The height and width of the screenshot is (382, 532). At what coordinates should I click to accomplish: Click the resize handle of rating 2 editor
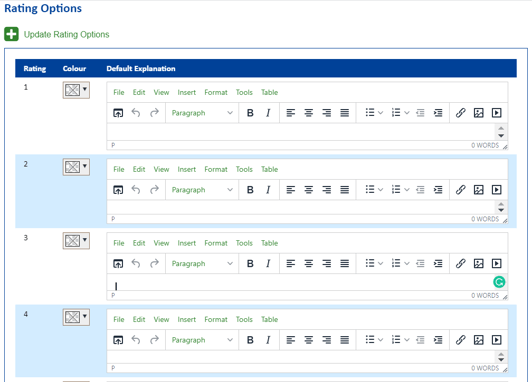505,221
